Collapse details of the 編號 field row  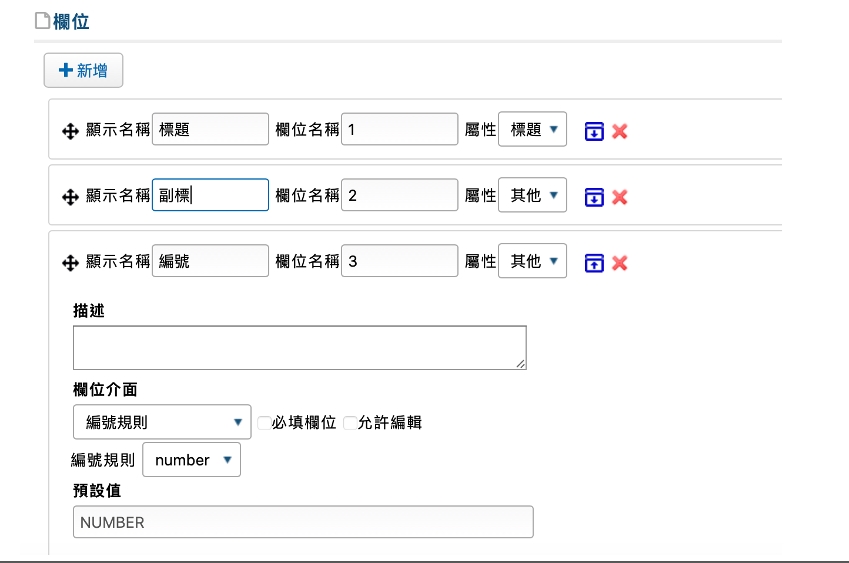[x=594, y=263]
